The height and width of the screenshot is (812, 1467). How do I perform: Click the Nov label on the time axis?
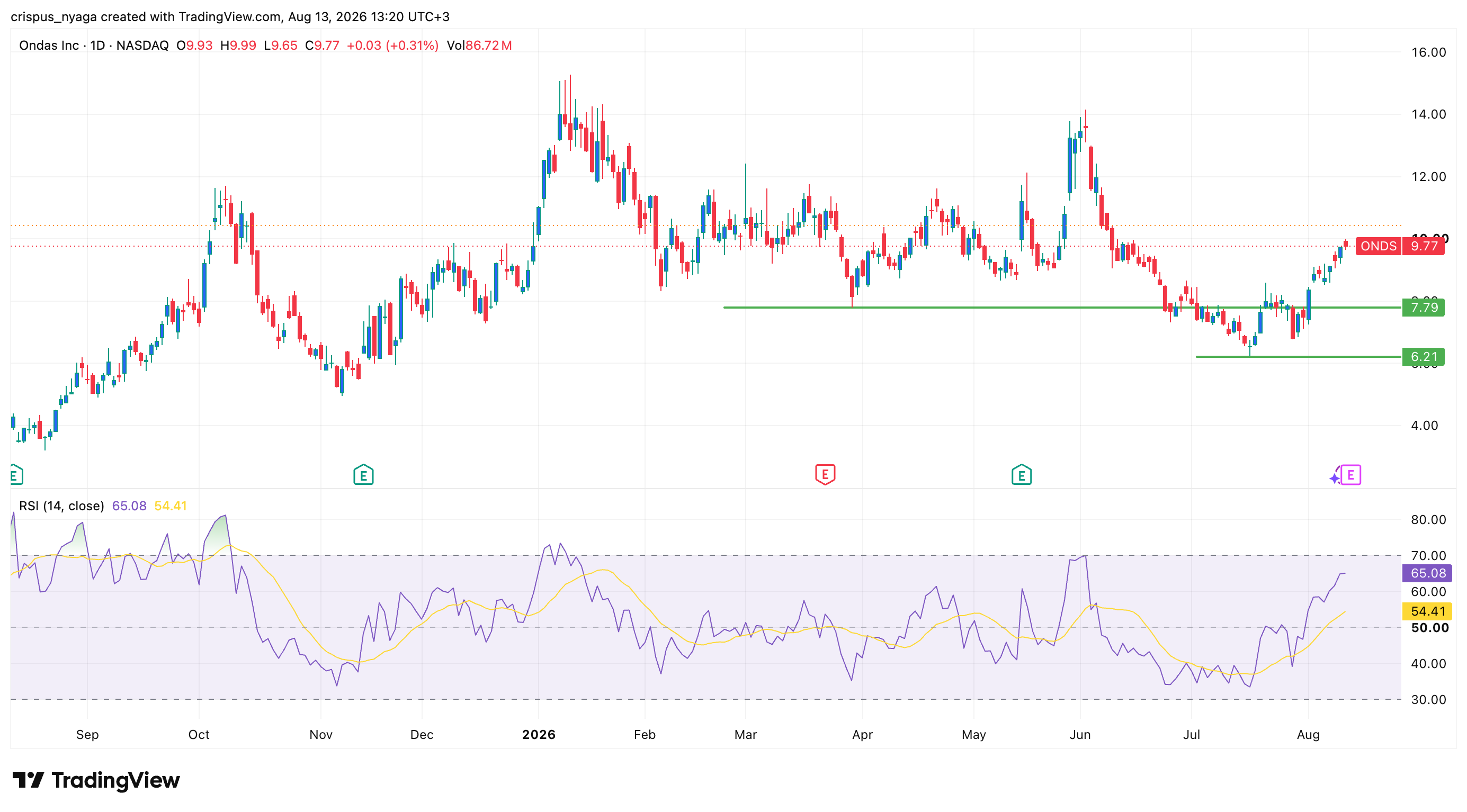point(320,735)
